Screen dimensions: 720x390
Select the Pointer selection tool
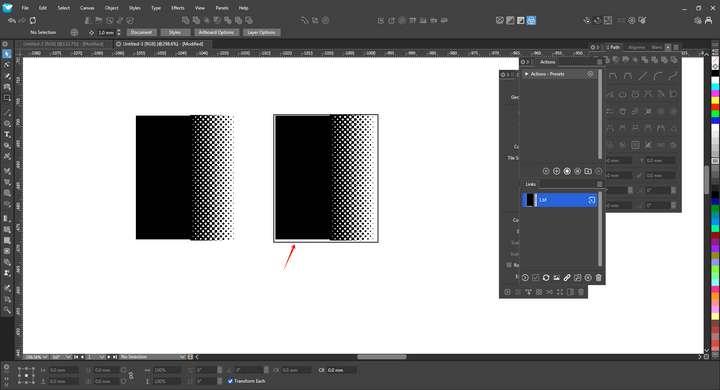coord(7,54)
